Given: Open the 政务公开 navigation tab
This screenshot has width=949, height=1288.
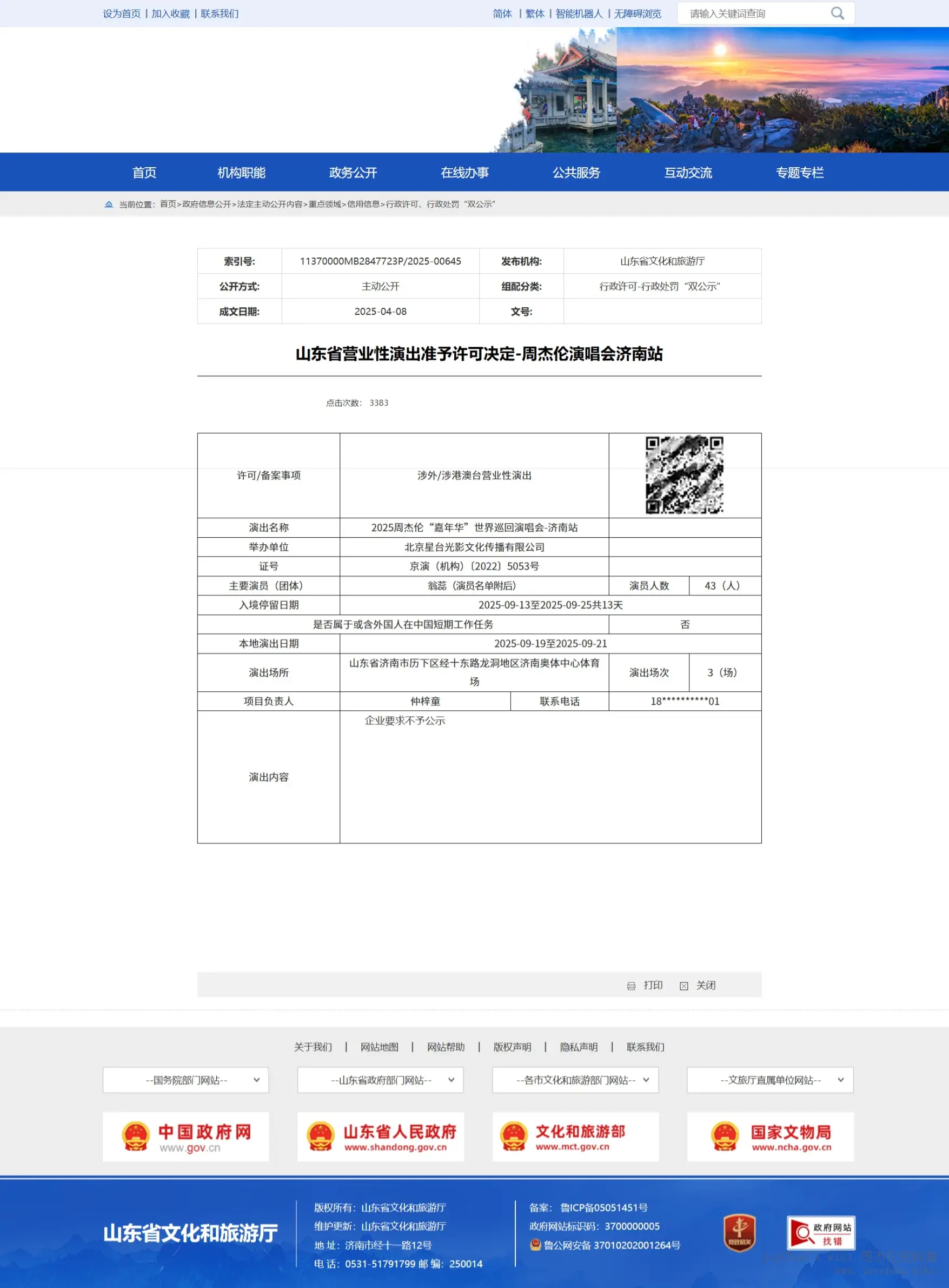Looking at the screenshot, I should (353, 173).
